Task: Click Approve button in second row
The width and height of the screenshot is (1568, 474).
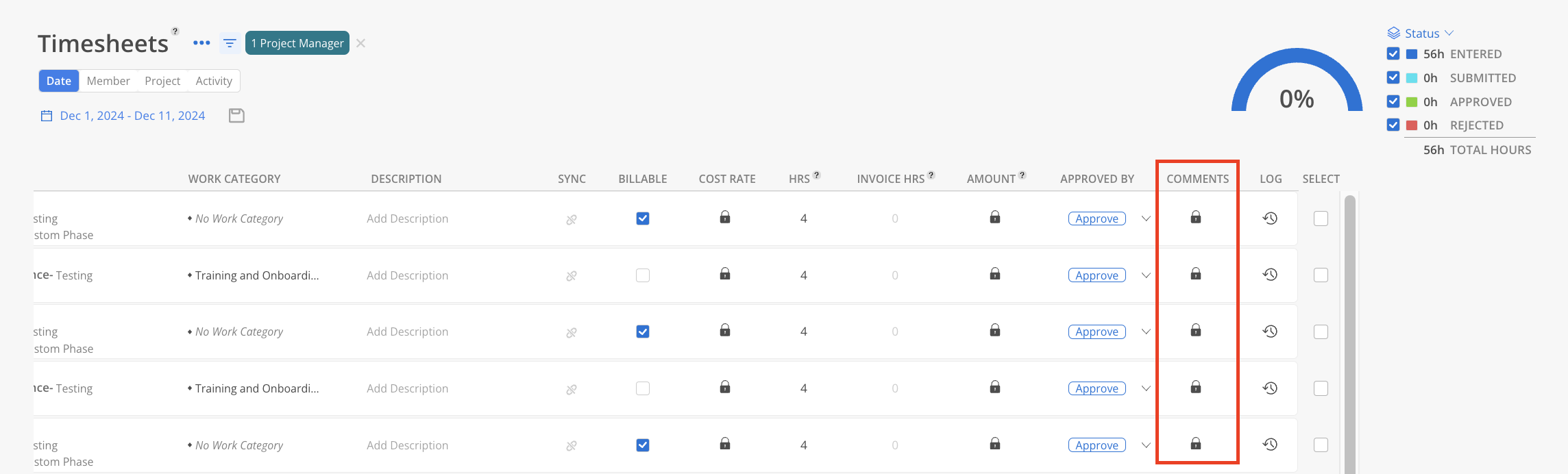Action: (1097, 275)
